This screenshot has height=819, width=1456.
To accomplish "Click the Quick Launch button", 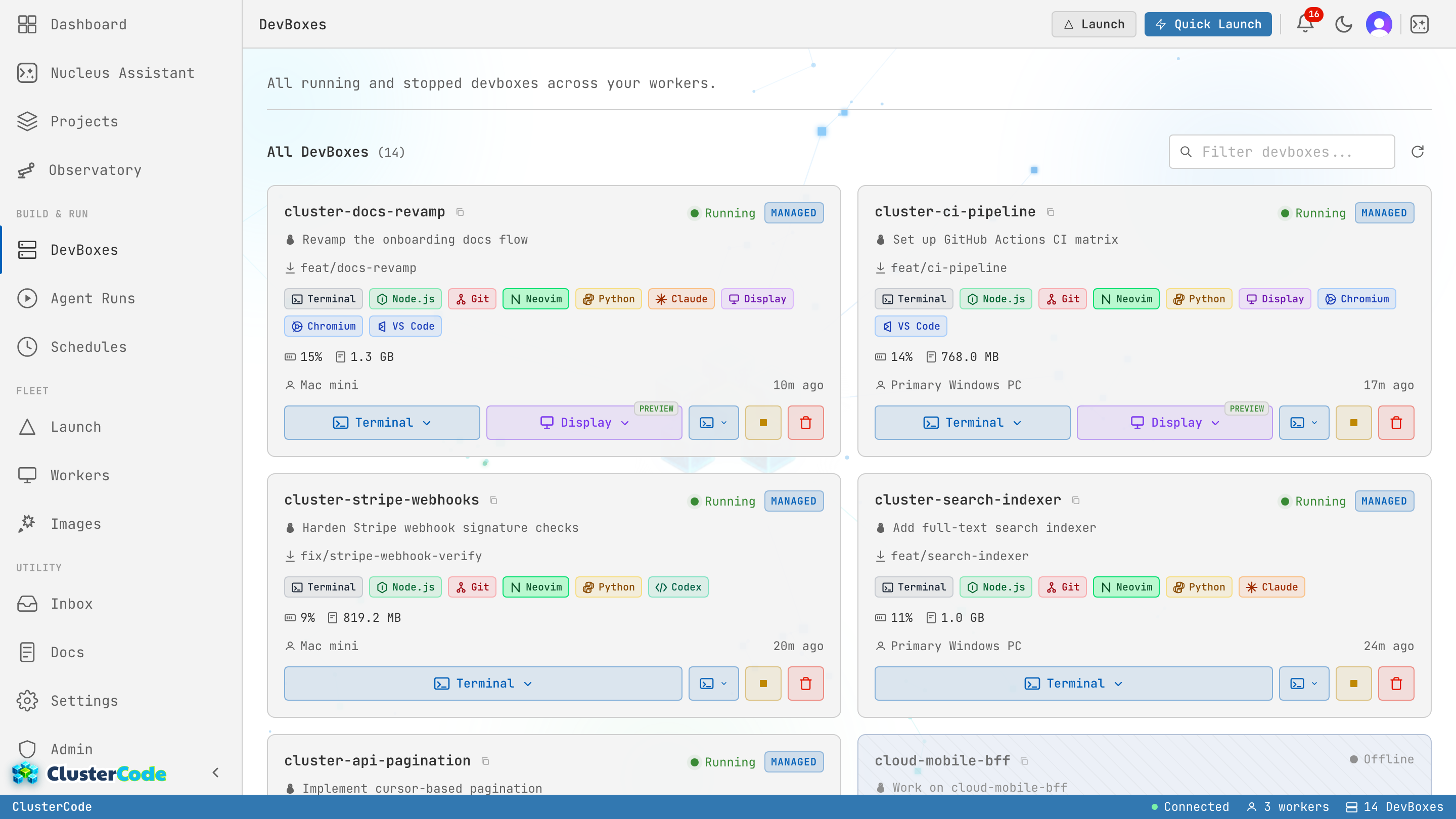I will [1208, 24].
